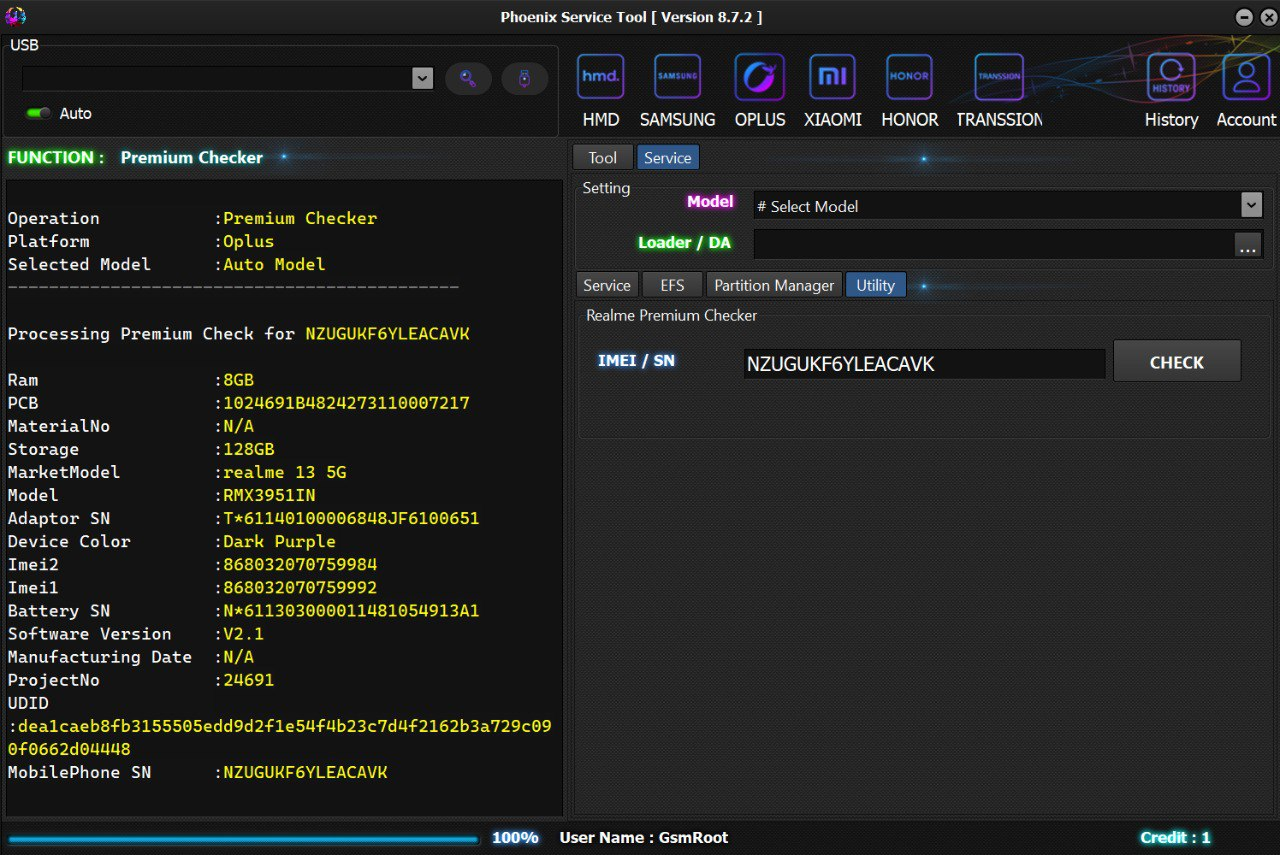
Task: Open the Partition Manager tab
Action: point(774,285)
